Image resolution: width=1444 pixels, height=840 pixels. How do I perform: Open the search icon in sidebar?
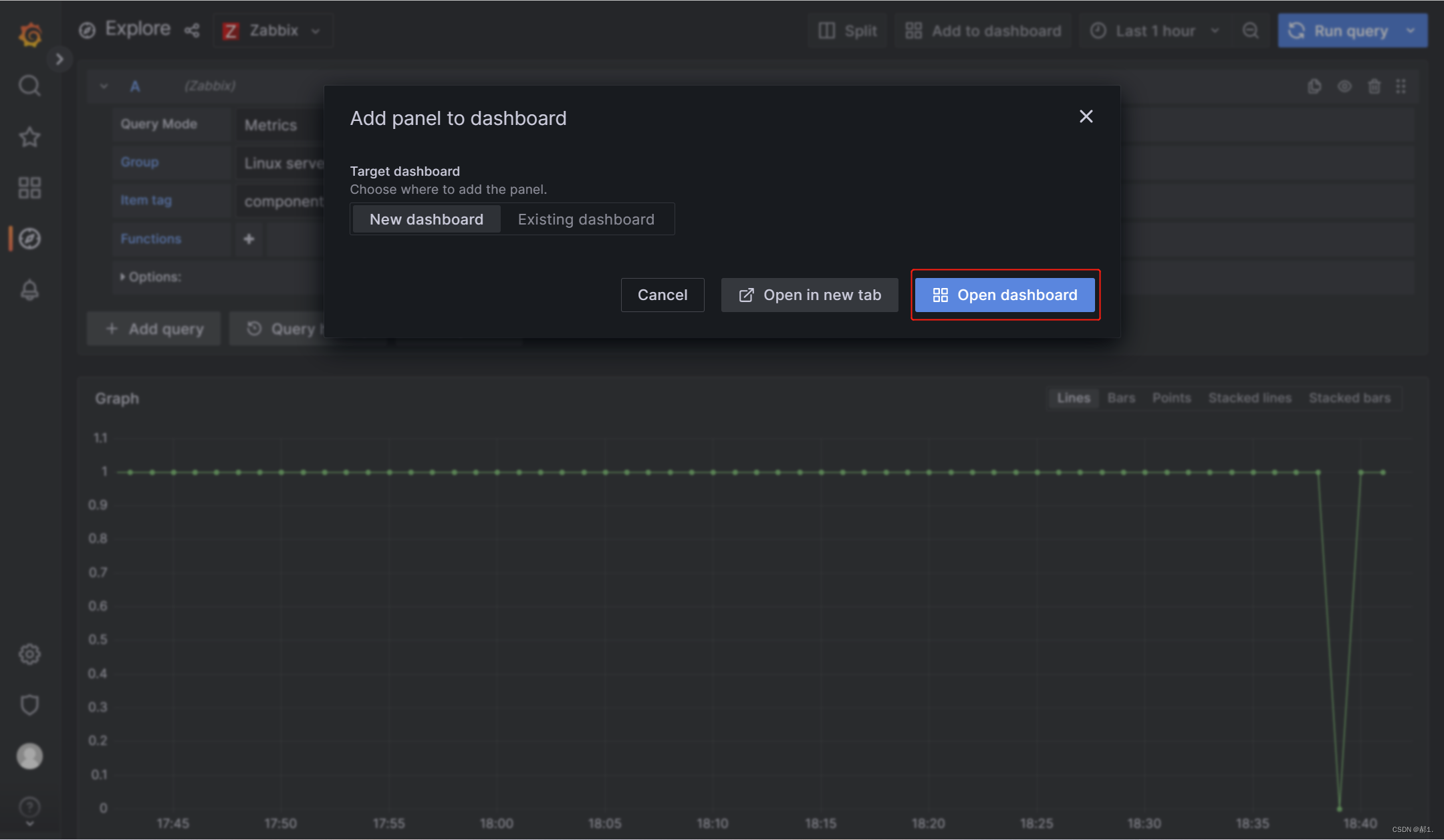29,86
